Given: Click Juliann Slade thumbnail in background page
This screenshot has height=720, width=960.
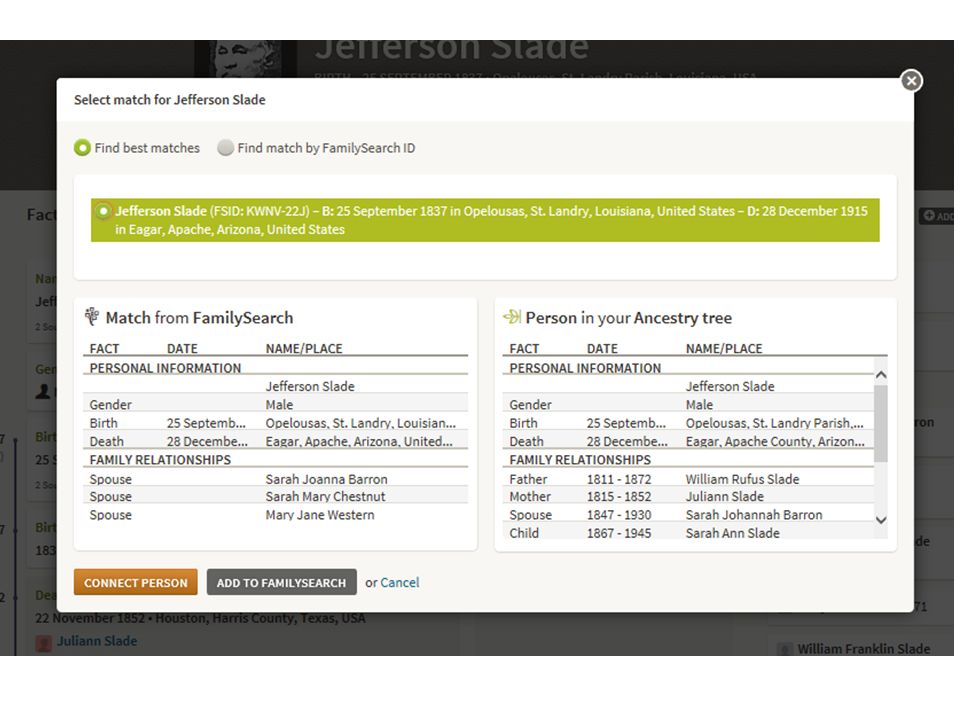Looking at the screenshot, I should tap(43, 643).
